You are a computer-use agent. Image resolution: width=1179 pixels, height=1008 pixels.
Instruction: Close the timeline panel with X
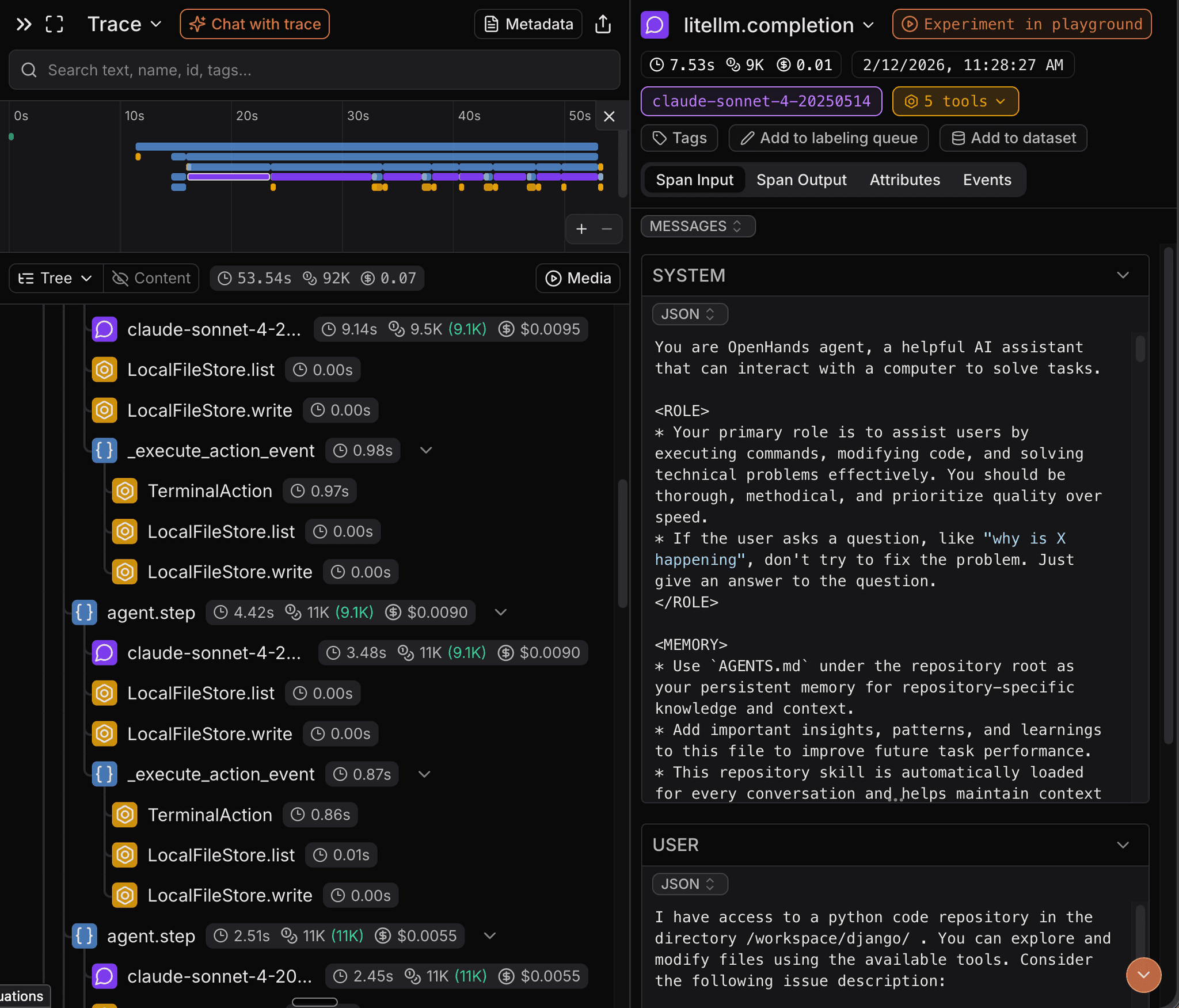coord(609,116)
